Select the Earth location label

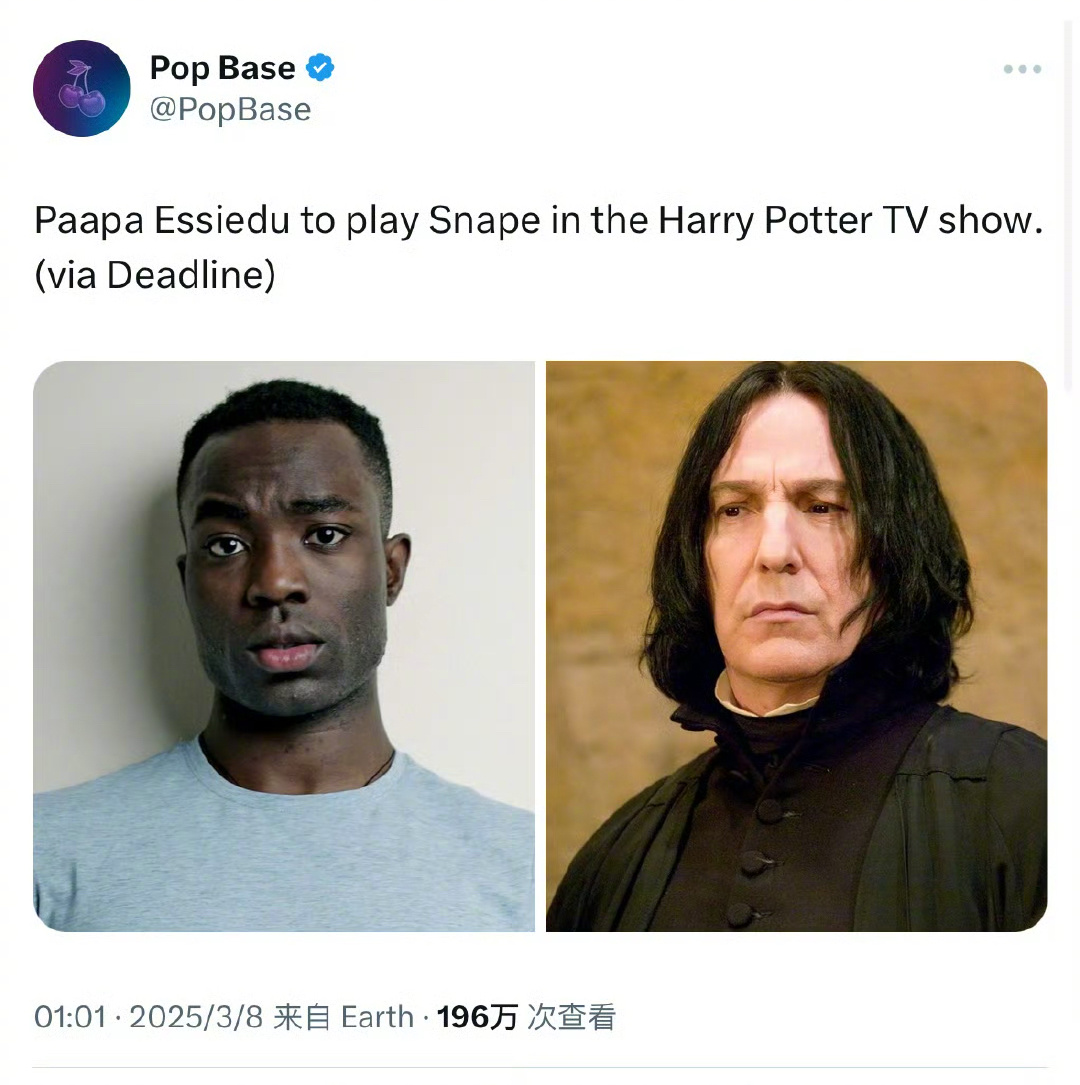pos(377,1017)
